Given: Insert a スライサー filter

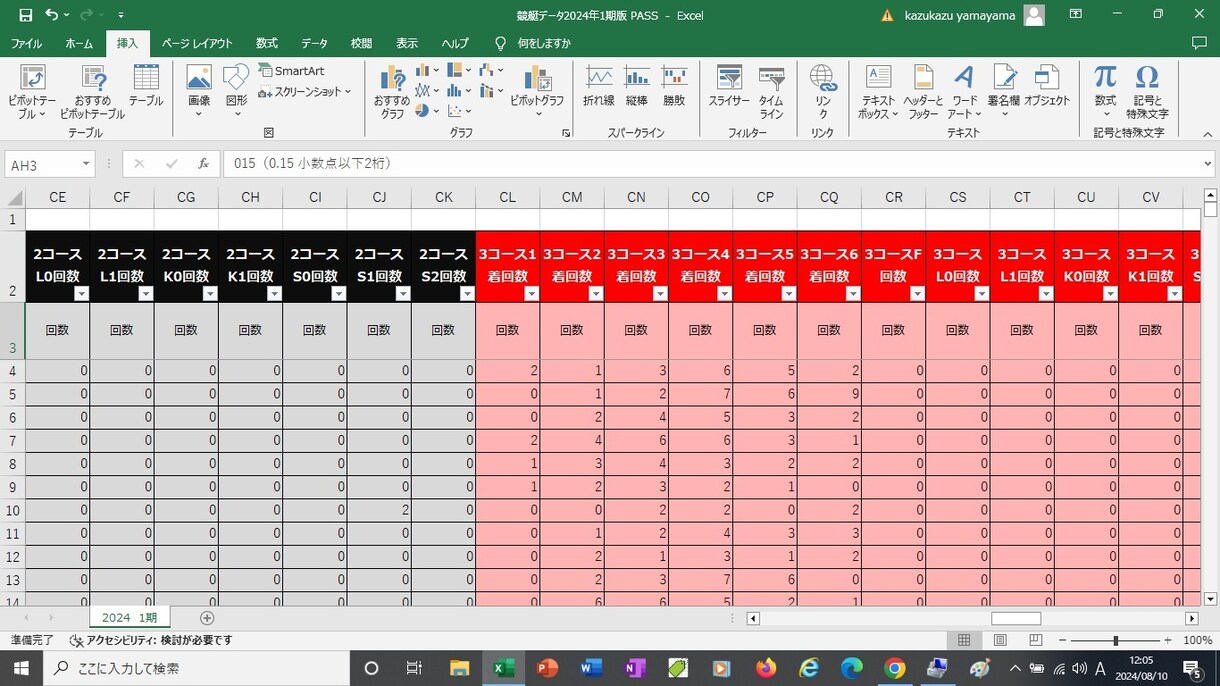Looking at the screenshot, I should coord(729,86).
